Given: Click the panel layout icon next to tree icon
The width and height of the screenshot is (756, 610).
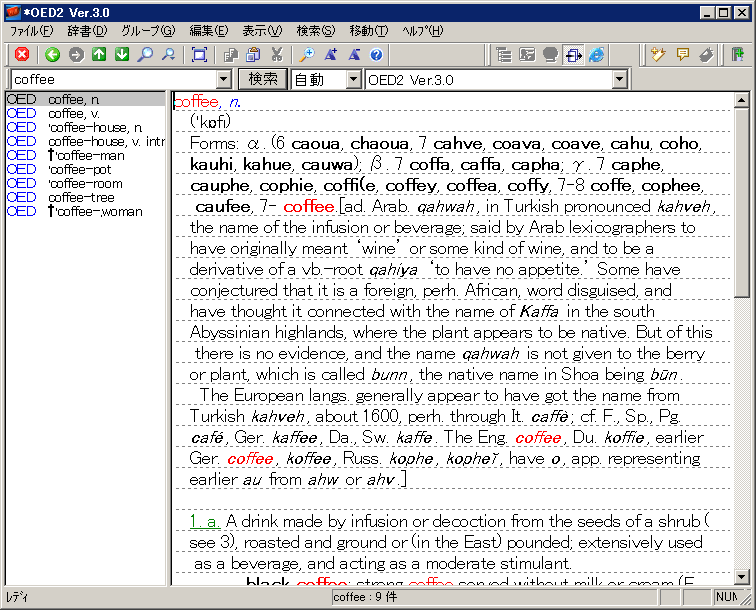Looking at the screenshot, I should [527, 54].
